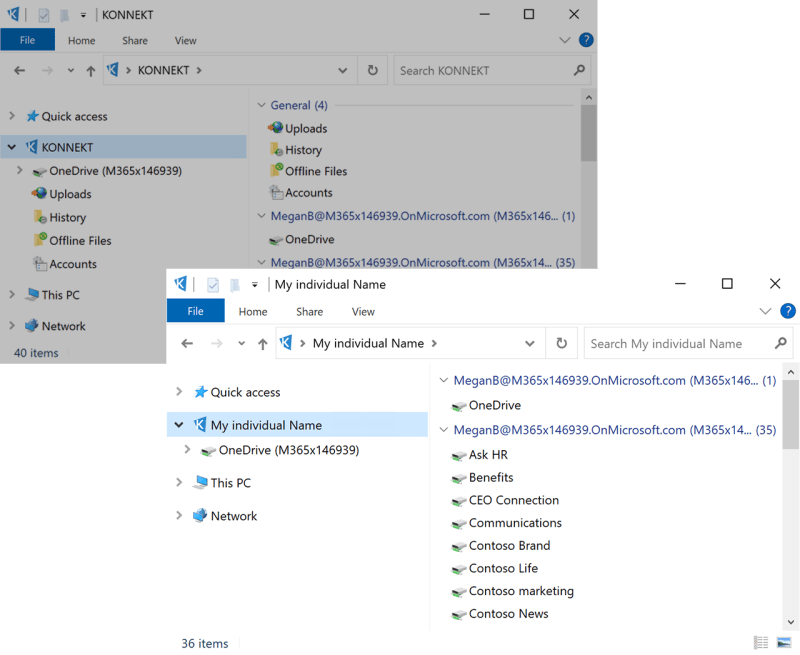Open Contoso Life drive
800x655 pixels.
pos(495,568)
